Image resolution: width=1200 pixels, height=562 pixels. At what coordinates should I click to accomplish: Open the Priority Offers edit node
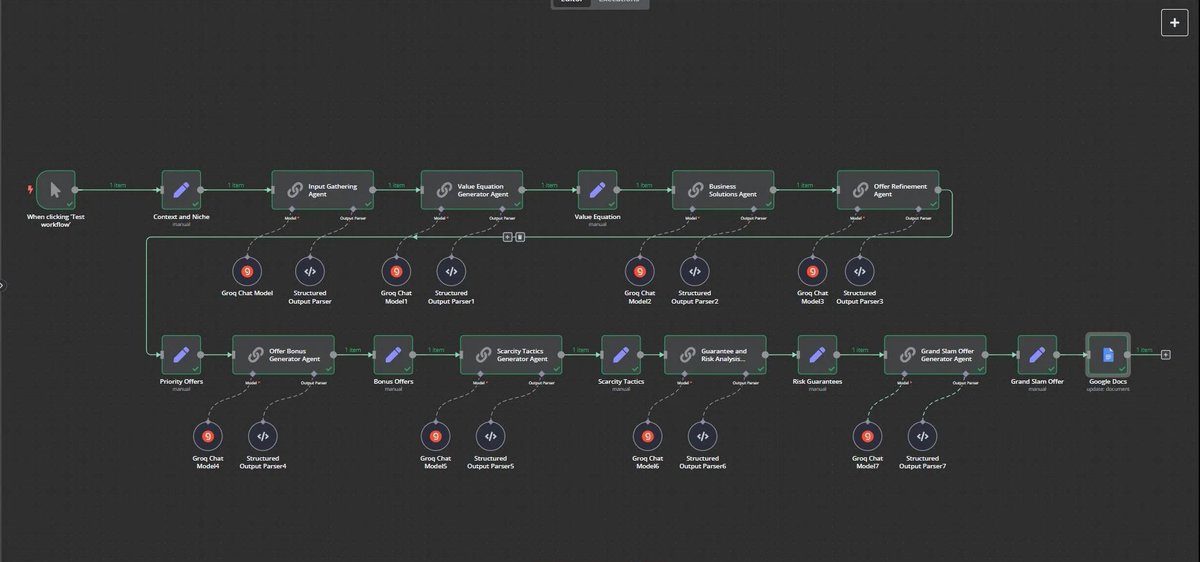[181, 354]
